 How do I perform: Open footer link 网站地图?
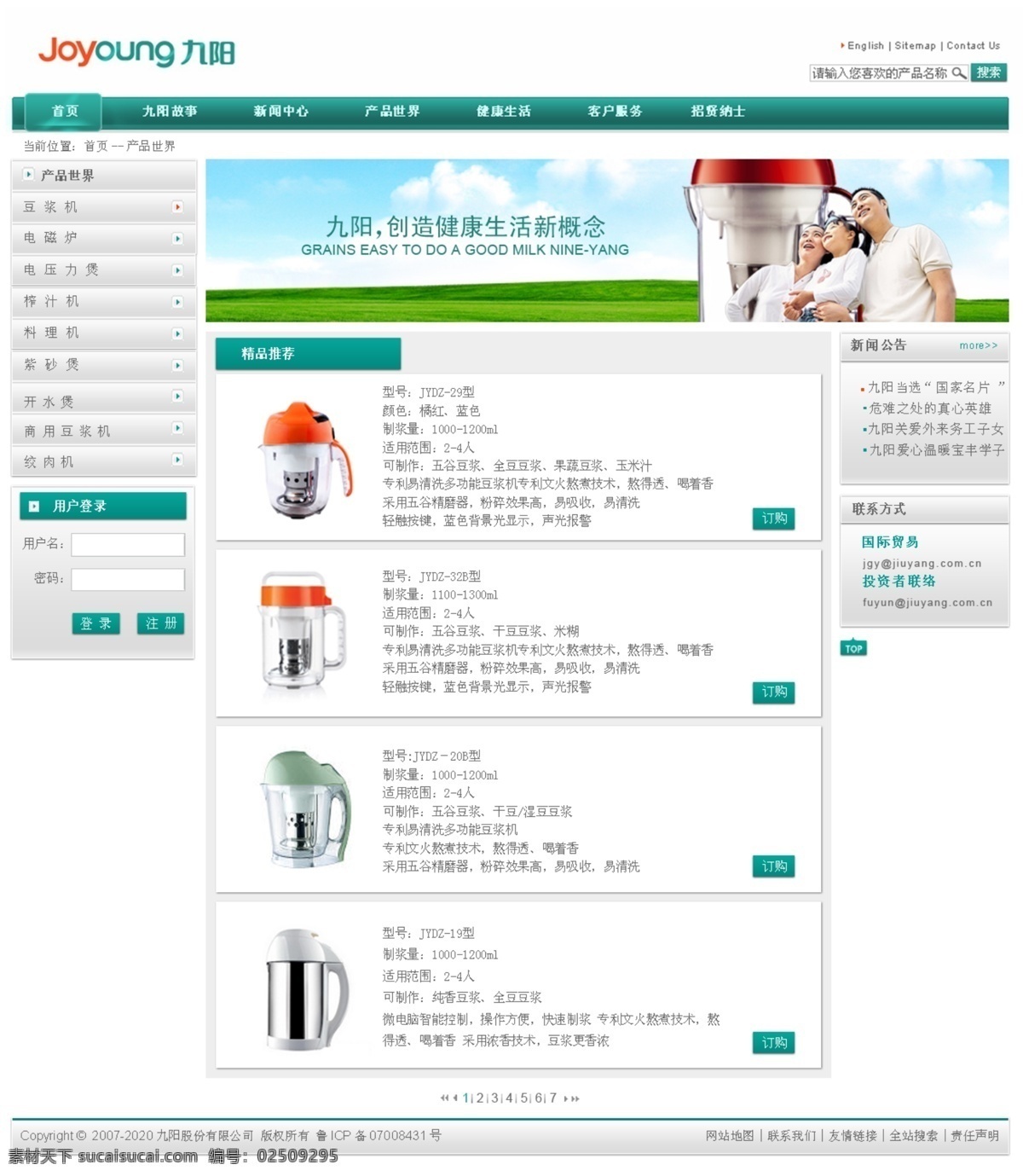pyautogui.click(x=730, y=1136)
